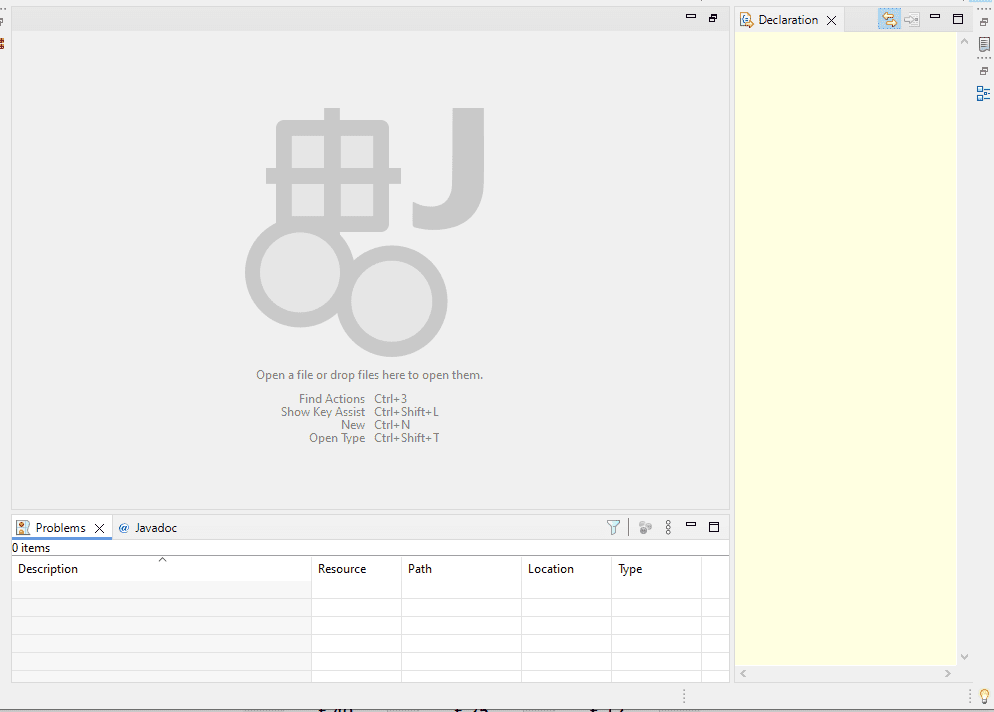Click the '0 items' count in Problems
Image resolution: width=994 pixels, height=712 pixels.
click(31, 548)
